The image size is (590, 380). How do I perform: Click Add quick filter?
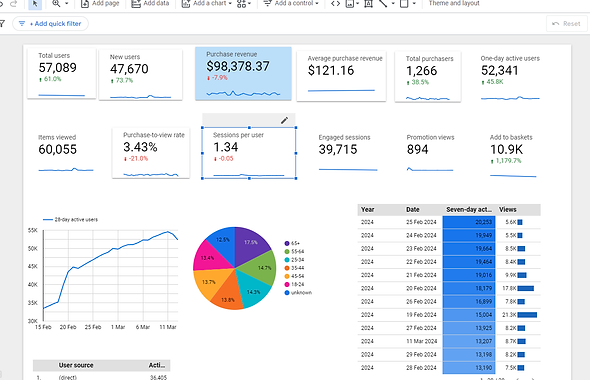[50, 24]
